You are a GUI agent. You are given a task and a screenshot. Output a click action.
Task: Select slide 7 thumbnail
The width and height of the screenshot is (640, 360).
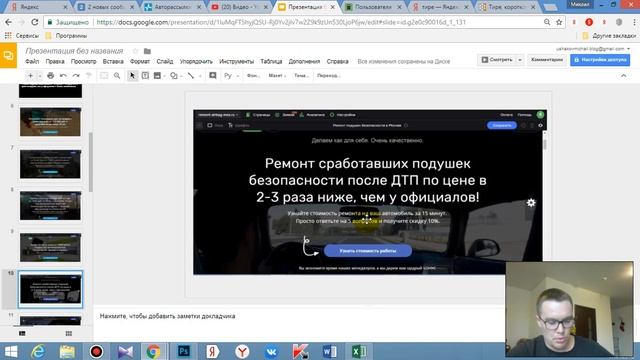point(50,164)
